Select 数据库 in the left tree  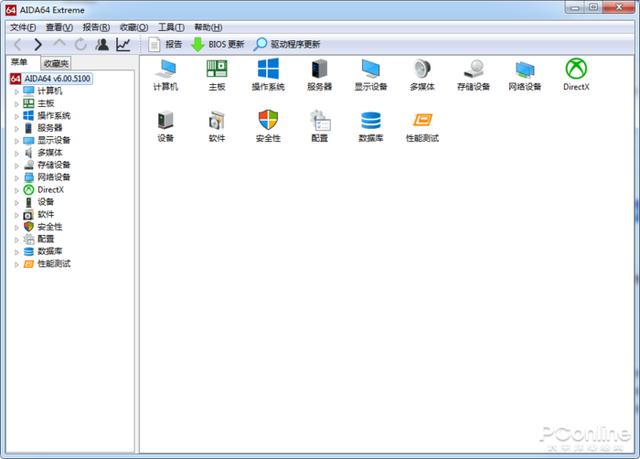pyautogui.click(x=50, y=251)
